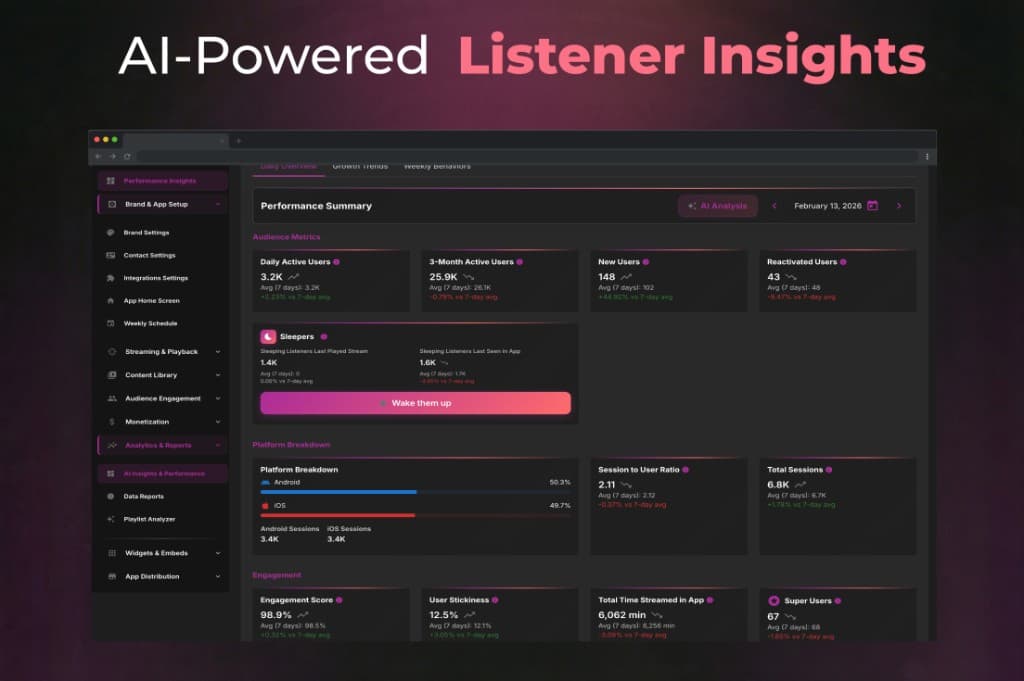The height and width of the screenshot is (681, 1024).
Task: Click the browser address bar
Action: pyautogui.click(x=527, y=157)
